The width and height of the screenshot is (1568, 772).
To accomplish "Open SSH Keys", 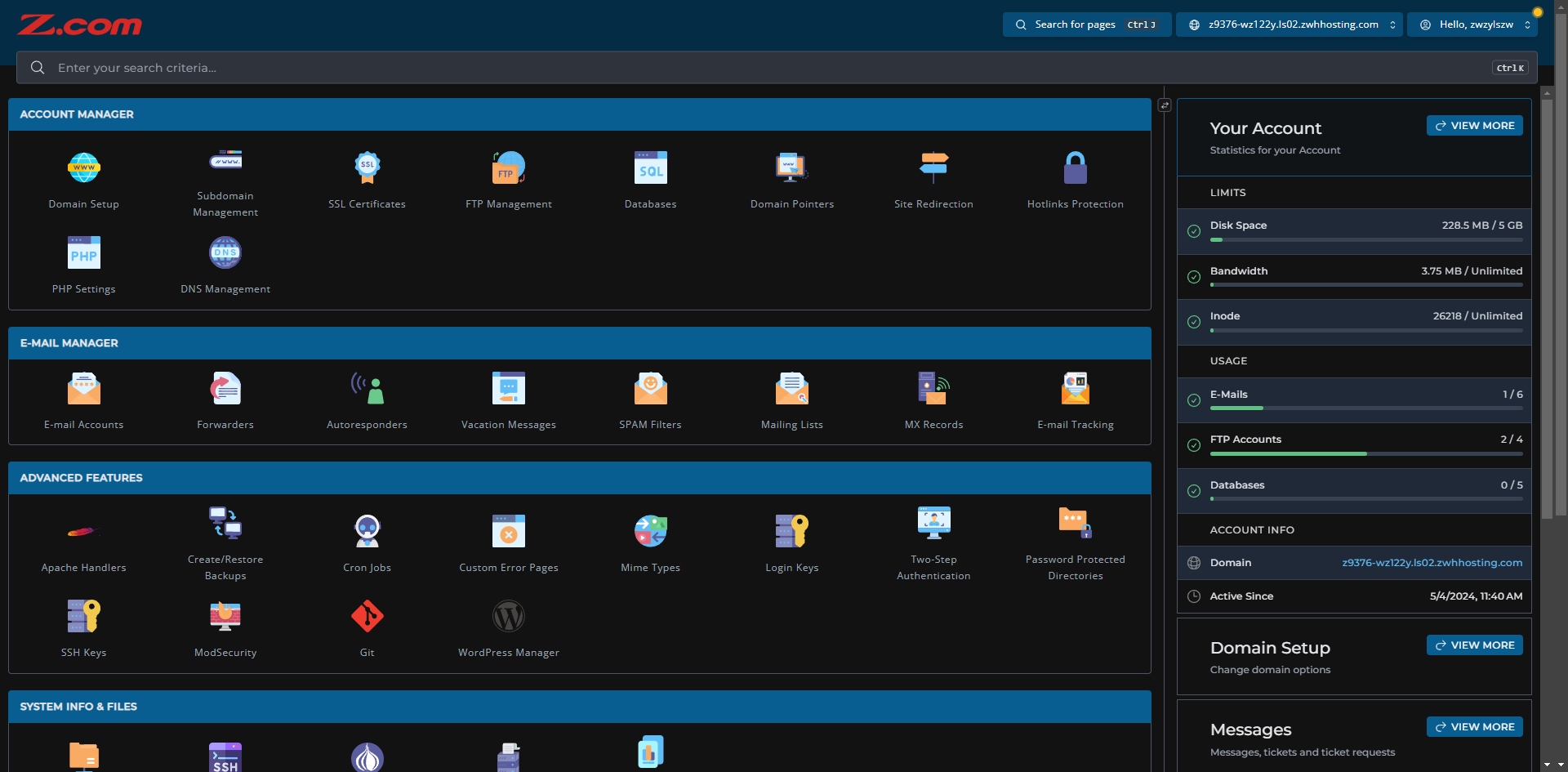I will pyautogui.click(x=83, y=628).
